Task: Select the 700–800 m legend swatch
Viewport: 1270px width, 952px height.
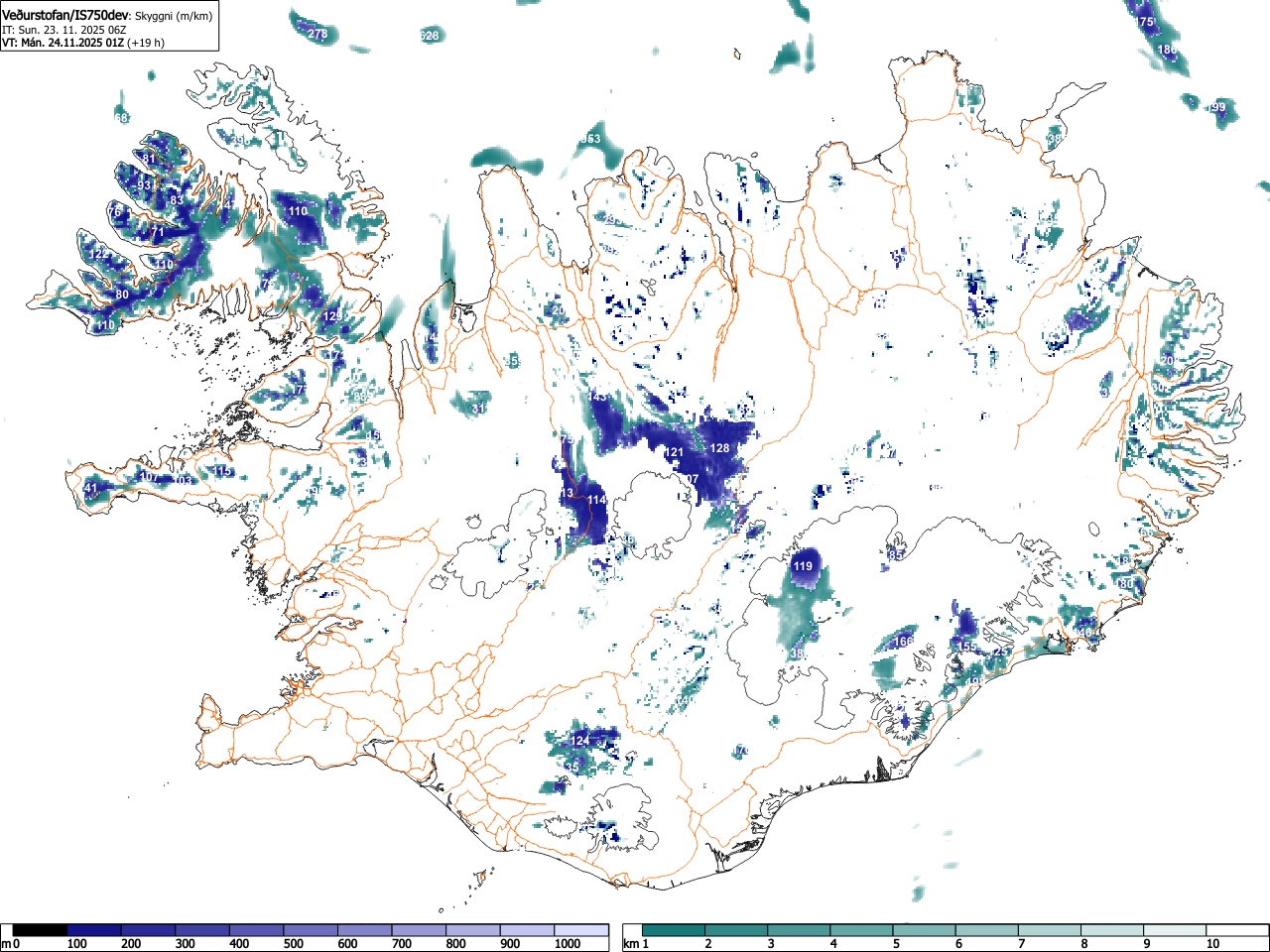Action: coord(419,930)
